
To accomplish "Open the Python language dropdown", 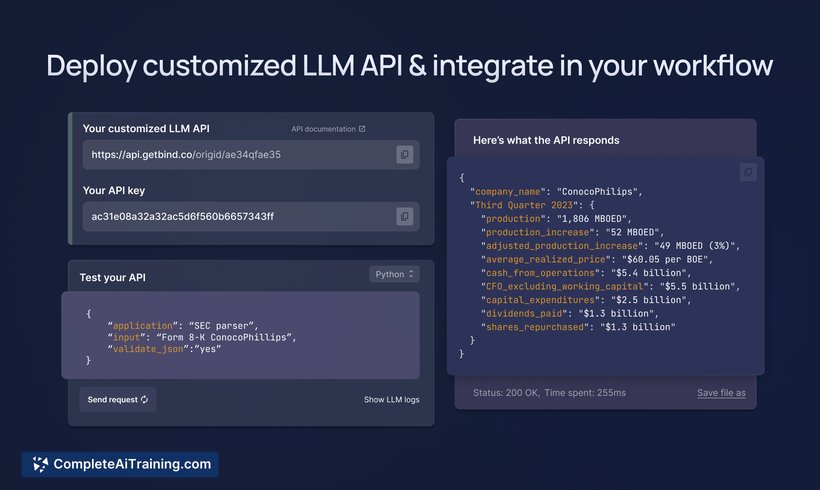I will (x=394, y=274).
